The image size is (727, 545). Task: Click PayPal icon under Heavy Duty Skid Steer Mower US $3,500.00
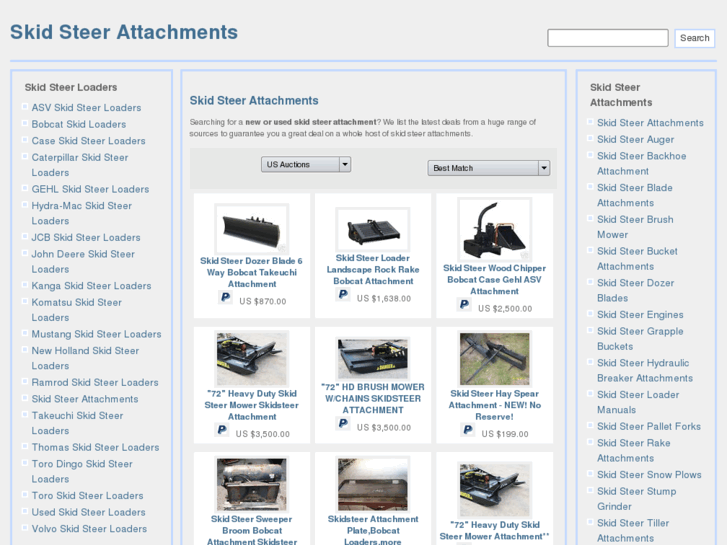coord(222,430)
